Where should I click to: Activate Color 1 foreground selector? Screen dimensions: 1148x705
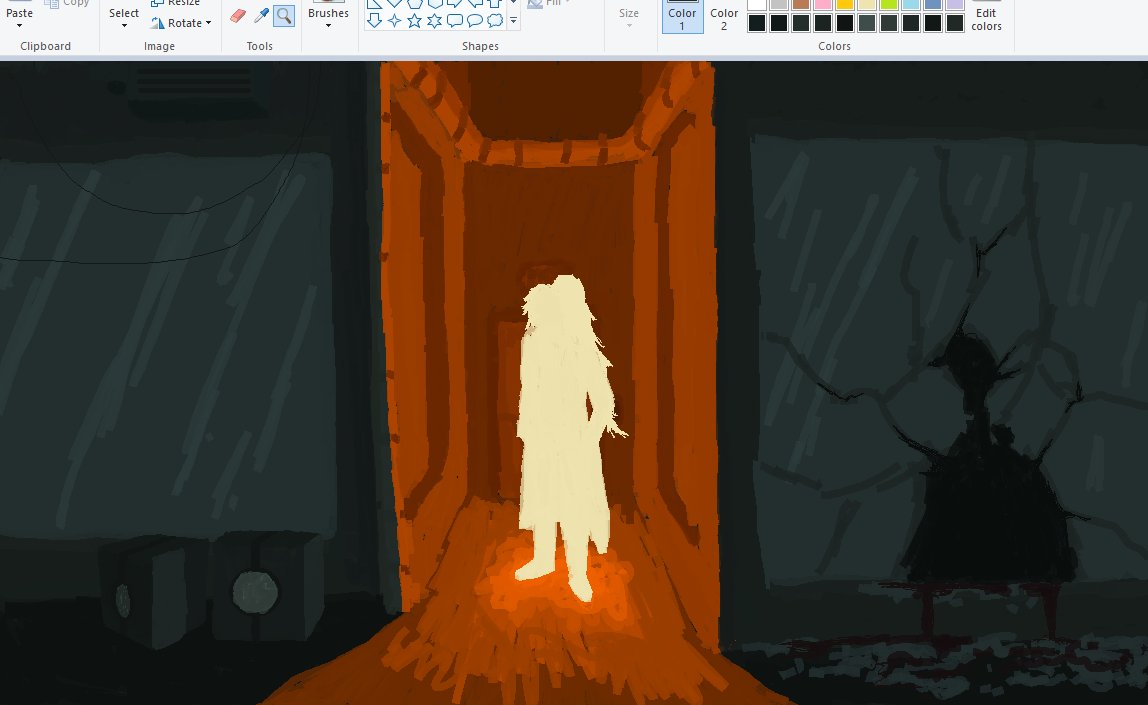[x=682, y=16]
